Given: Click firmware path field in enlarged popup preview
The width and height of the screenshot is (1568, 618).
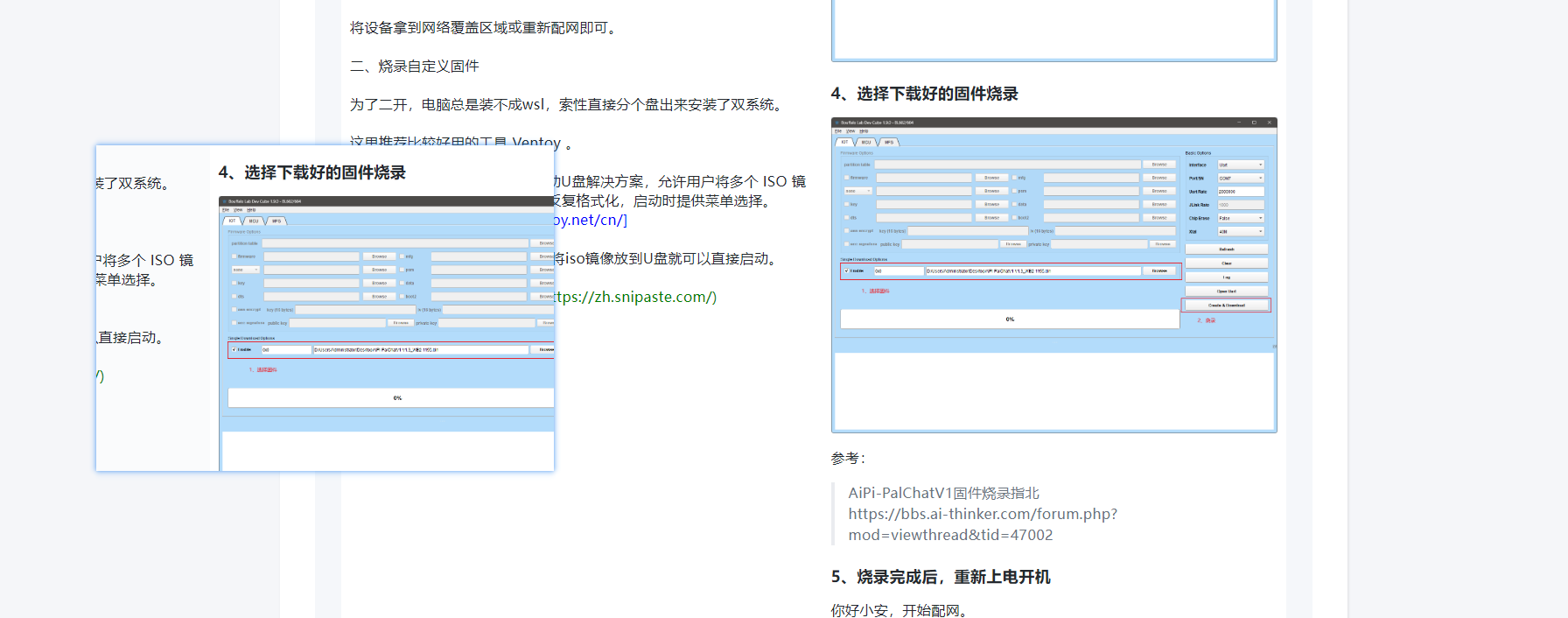Looking at the screenshot, I should pyautogui.click(x=421, y=350).
